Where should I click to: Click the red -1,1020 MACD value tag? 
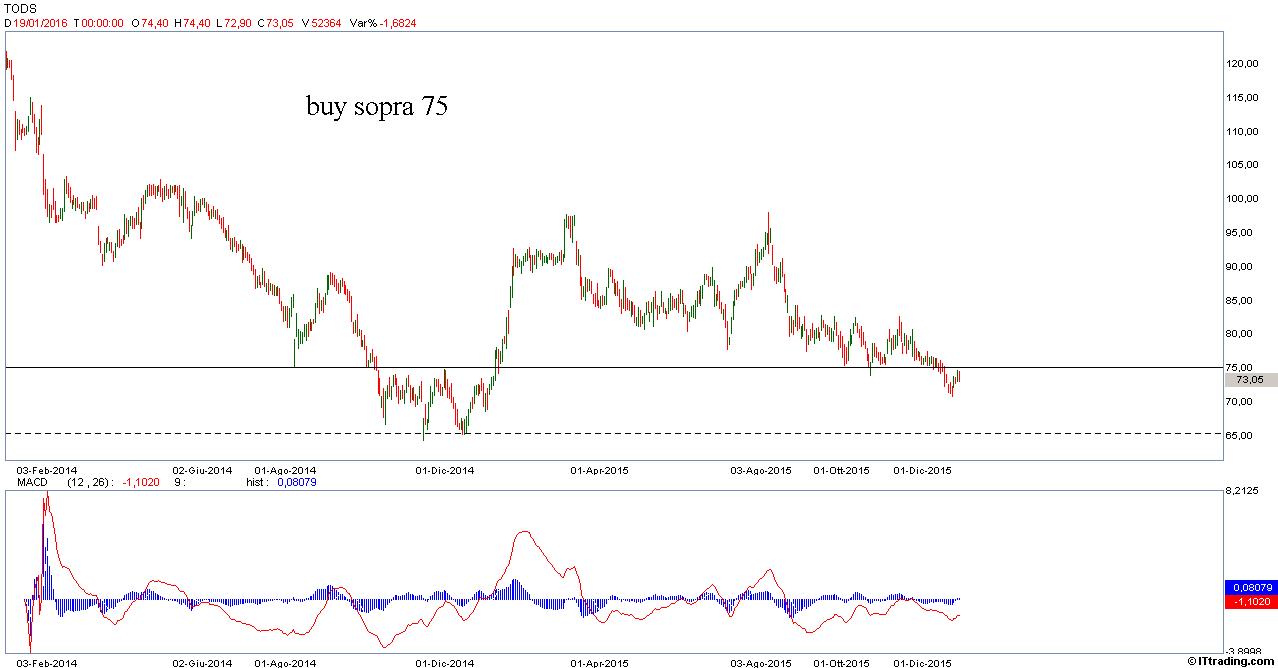1249,602
